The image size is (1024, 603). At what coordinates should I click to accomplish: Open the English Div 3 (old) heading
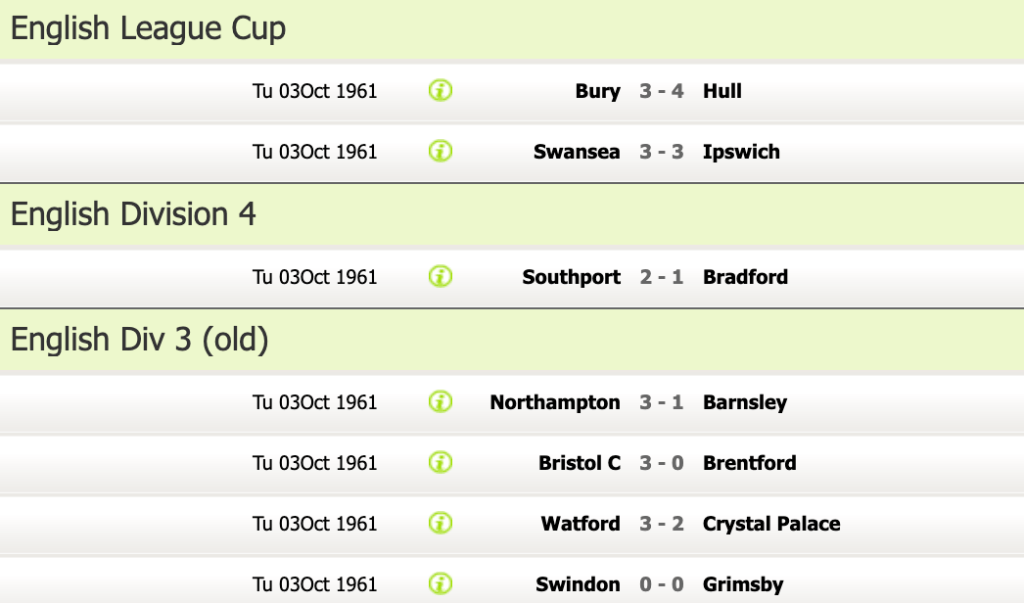pyautogui.click(x=140, y=340)
